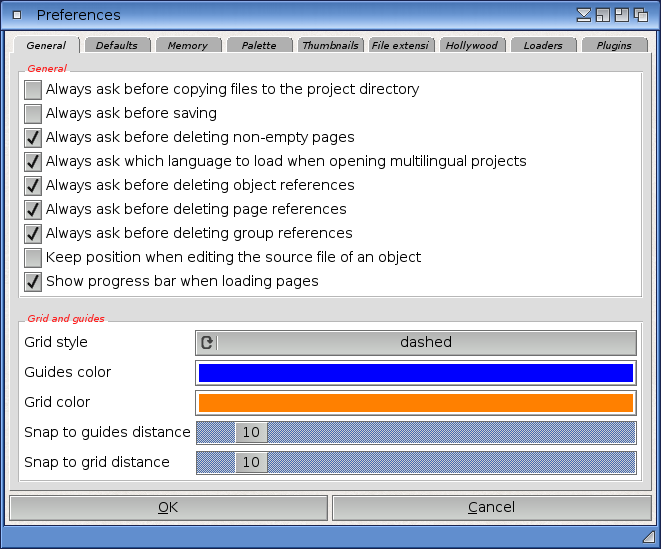Open the blue Guides color swatch

pyautogui.click(x=416, y=373)
